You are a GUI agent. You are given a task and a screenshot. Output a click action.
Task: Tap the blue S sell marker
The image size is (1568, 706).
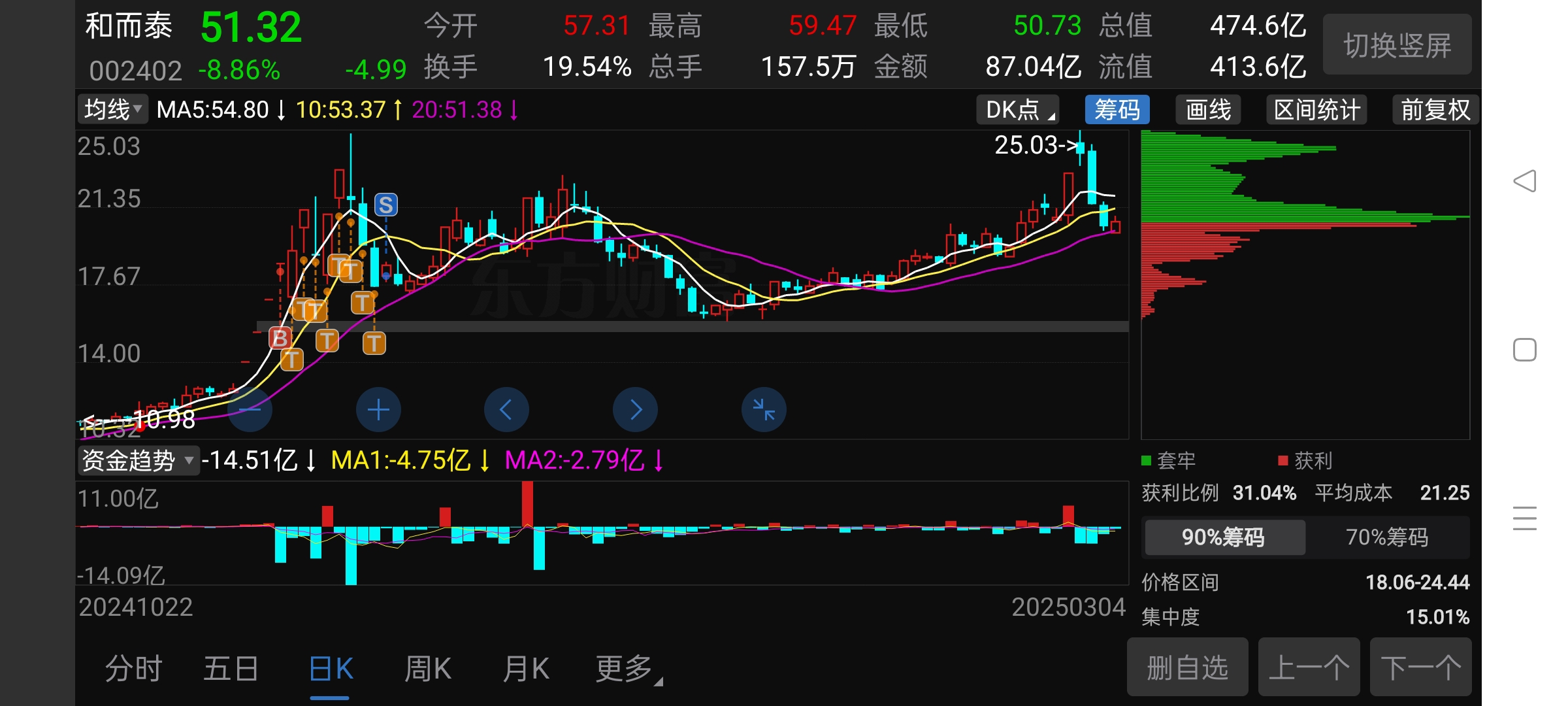(x=385, y=205)
